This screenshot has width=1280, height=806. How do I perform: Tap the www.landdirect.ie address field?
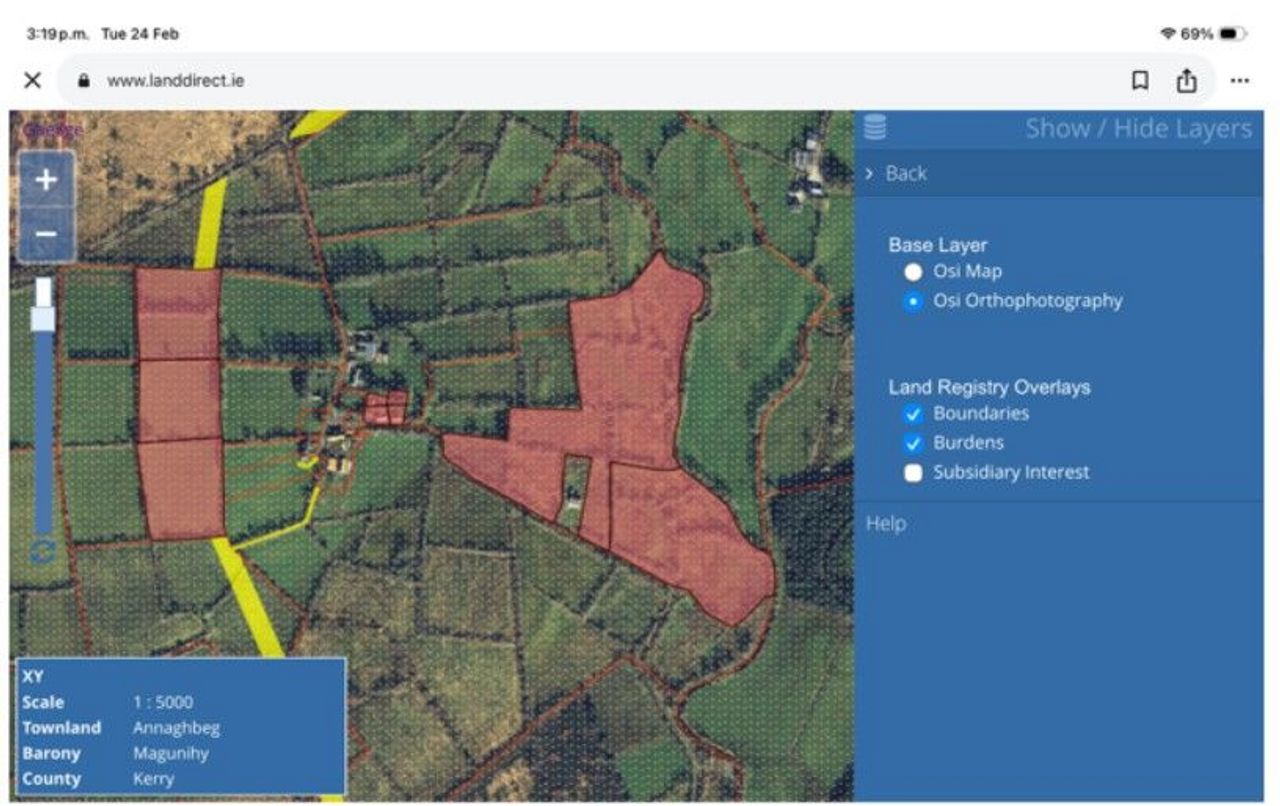pyautogui.click(x=176, y=81)
